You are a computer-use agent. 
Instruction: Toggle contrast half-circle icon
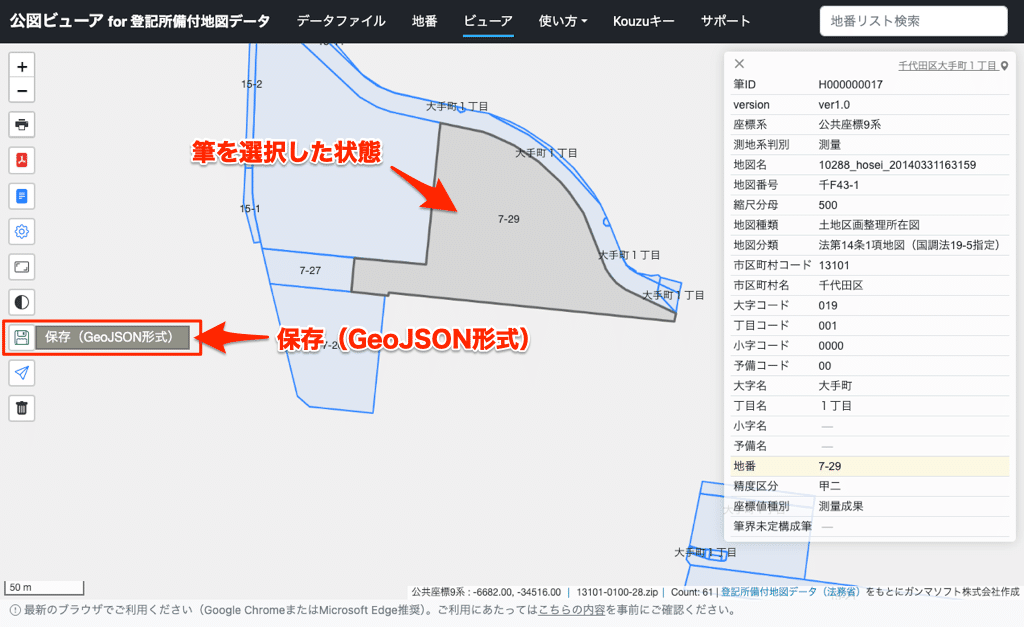[x=22, y=302]
